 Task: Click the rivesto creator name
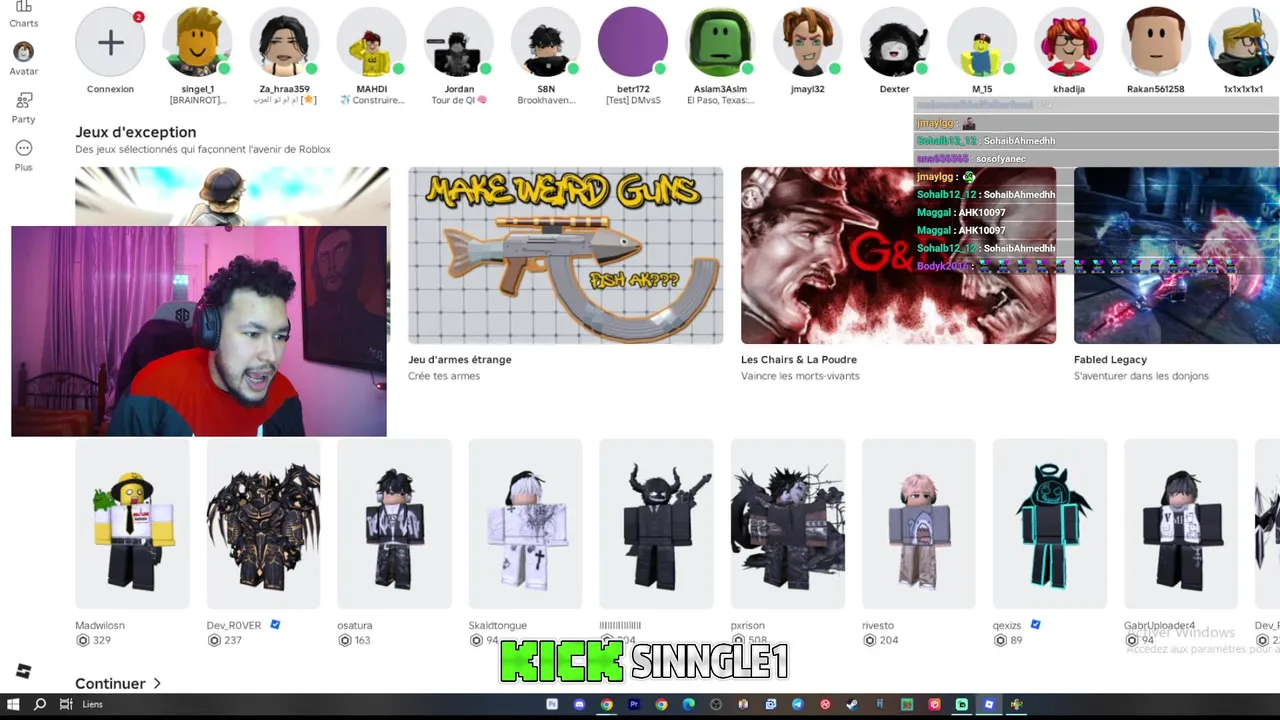click(x=878, y=625)
